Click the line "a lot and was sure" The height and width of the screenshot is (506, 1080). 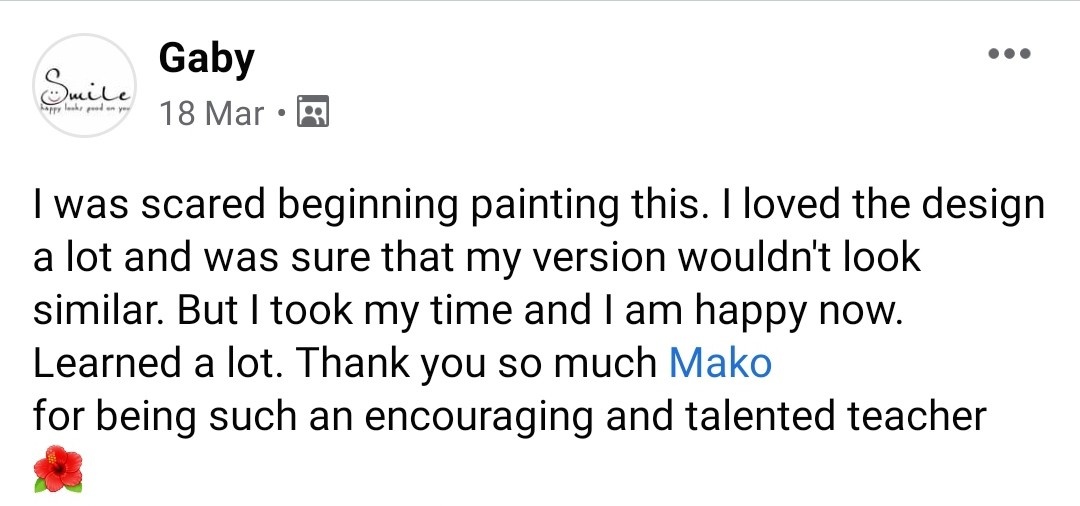(476, 258)
